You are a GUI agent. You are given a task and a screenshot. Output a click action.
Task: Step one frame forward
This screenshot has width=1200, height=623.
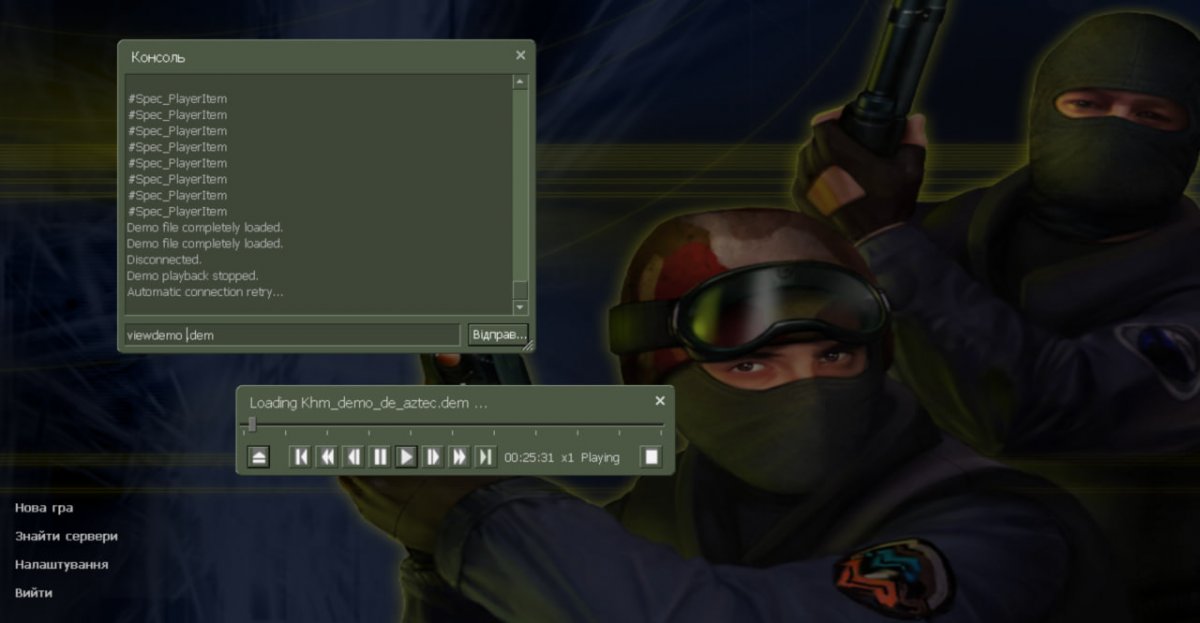pos(432,457)
